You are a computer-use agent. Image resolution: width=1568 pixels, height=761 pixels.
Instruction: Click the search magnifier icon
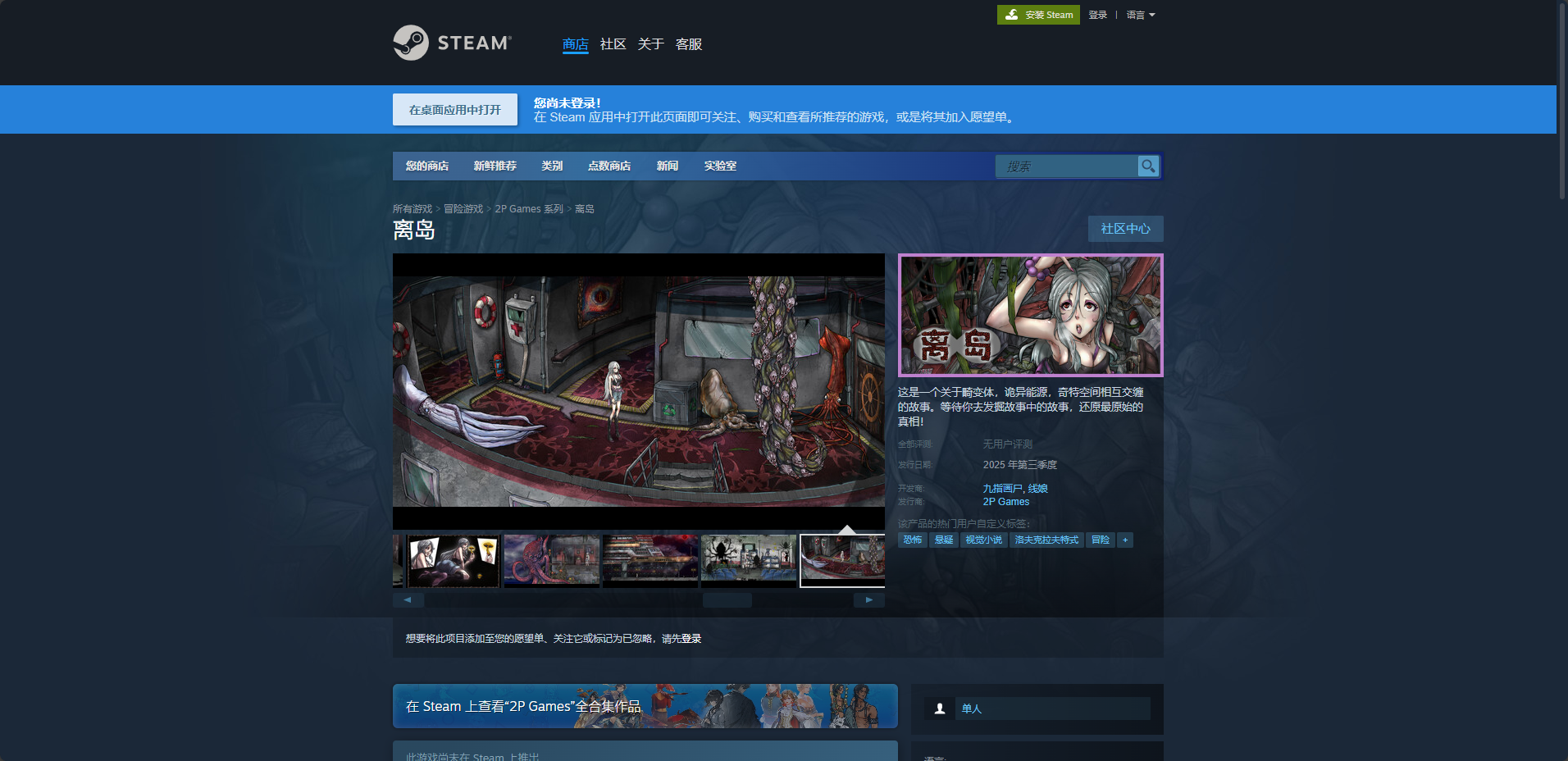pos(1148,166)
